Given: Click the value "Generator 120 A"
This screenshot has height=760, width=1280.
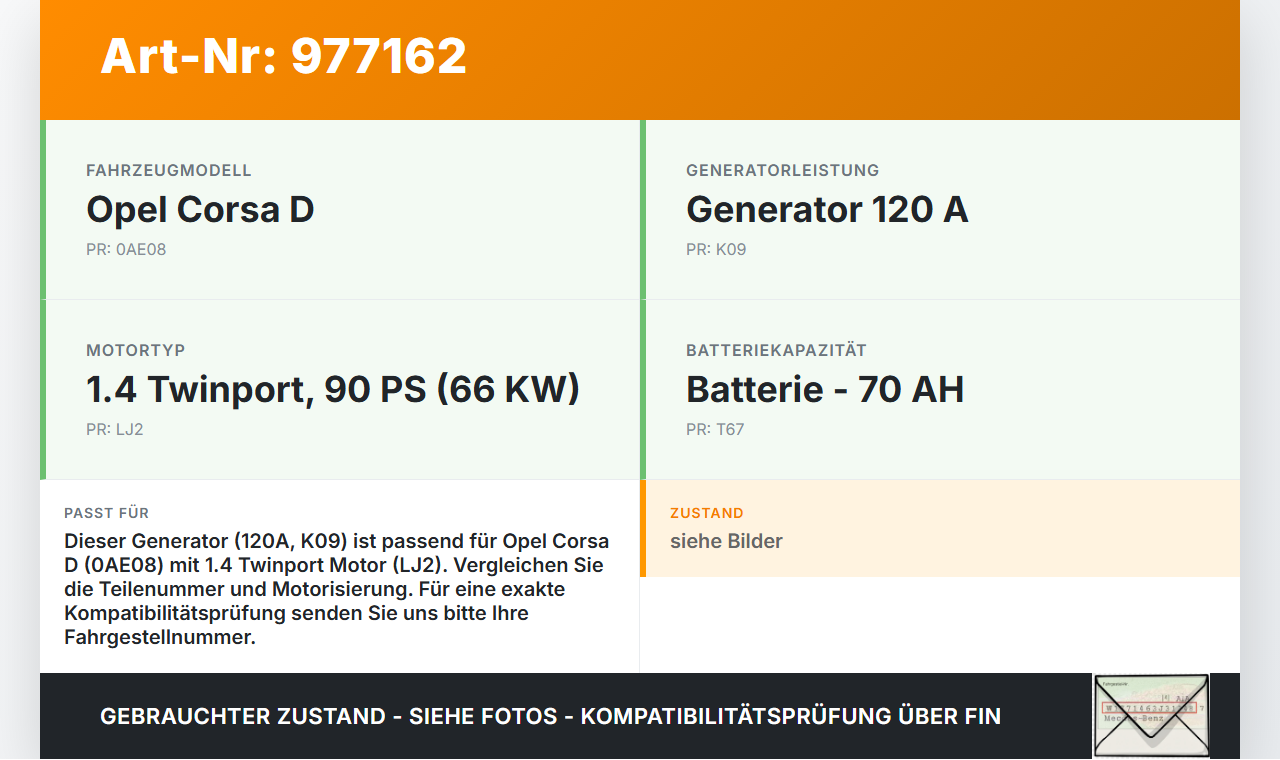Looking at the screenshot, I should 827,209.
